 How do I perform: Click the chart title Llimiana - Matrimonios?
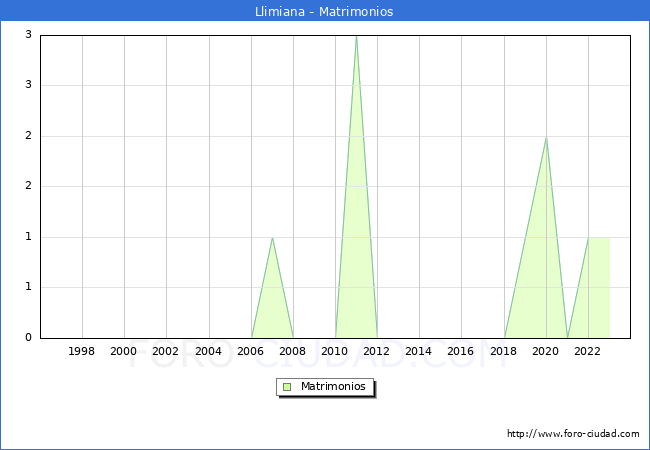coord(324,11)
